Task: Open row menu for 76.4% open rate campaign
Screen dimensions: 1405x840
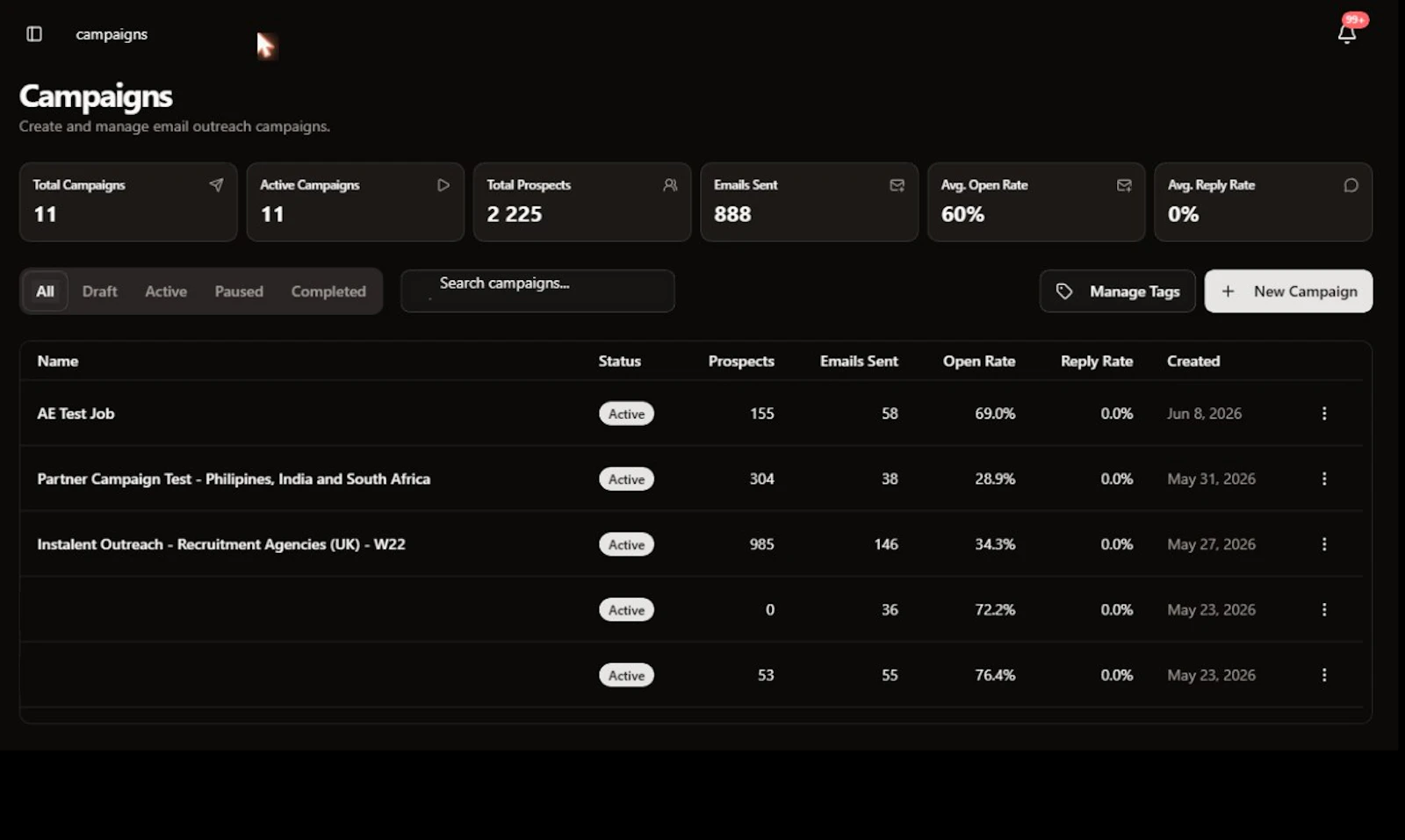Action: click(x=1324, y=675)
